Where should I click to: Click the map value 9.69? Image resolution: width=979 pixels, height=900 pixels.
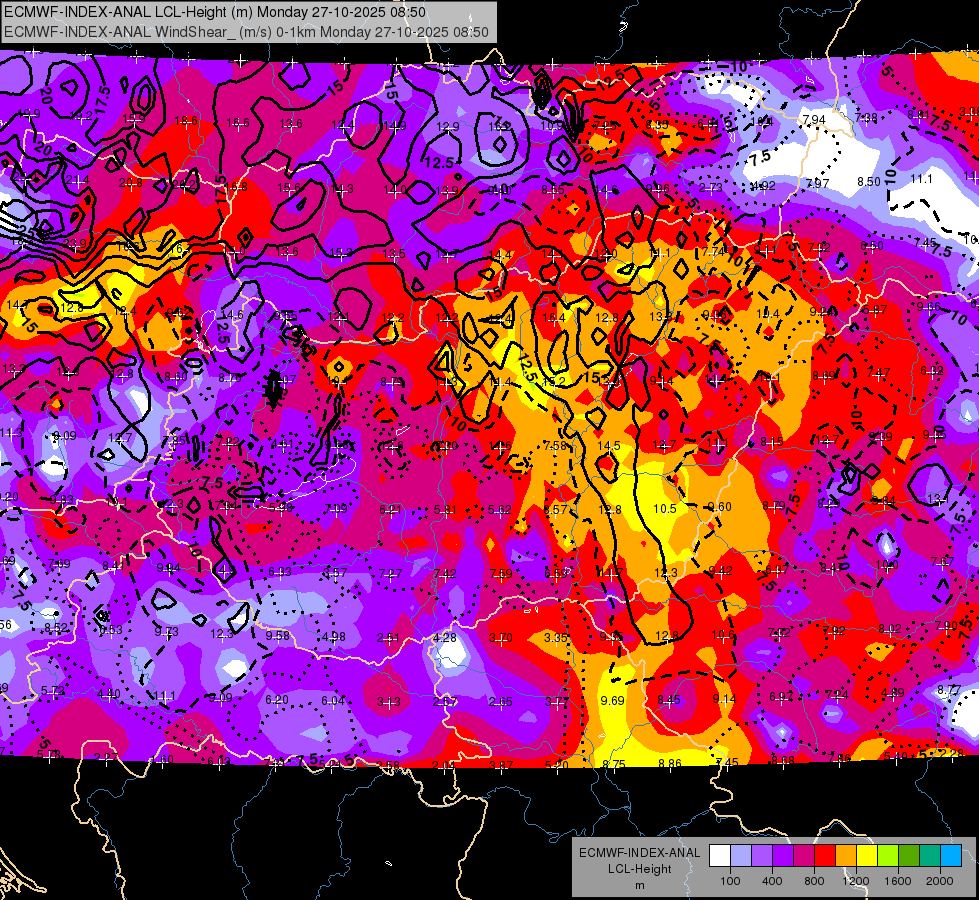[x=612, y=701]
